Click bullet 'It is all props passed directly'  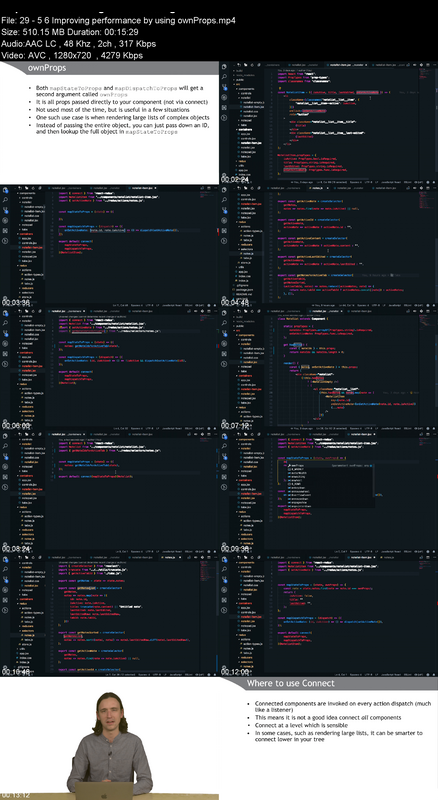[121, 102]
